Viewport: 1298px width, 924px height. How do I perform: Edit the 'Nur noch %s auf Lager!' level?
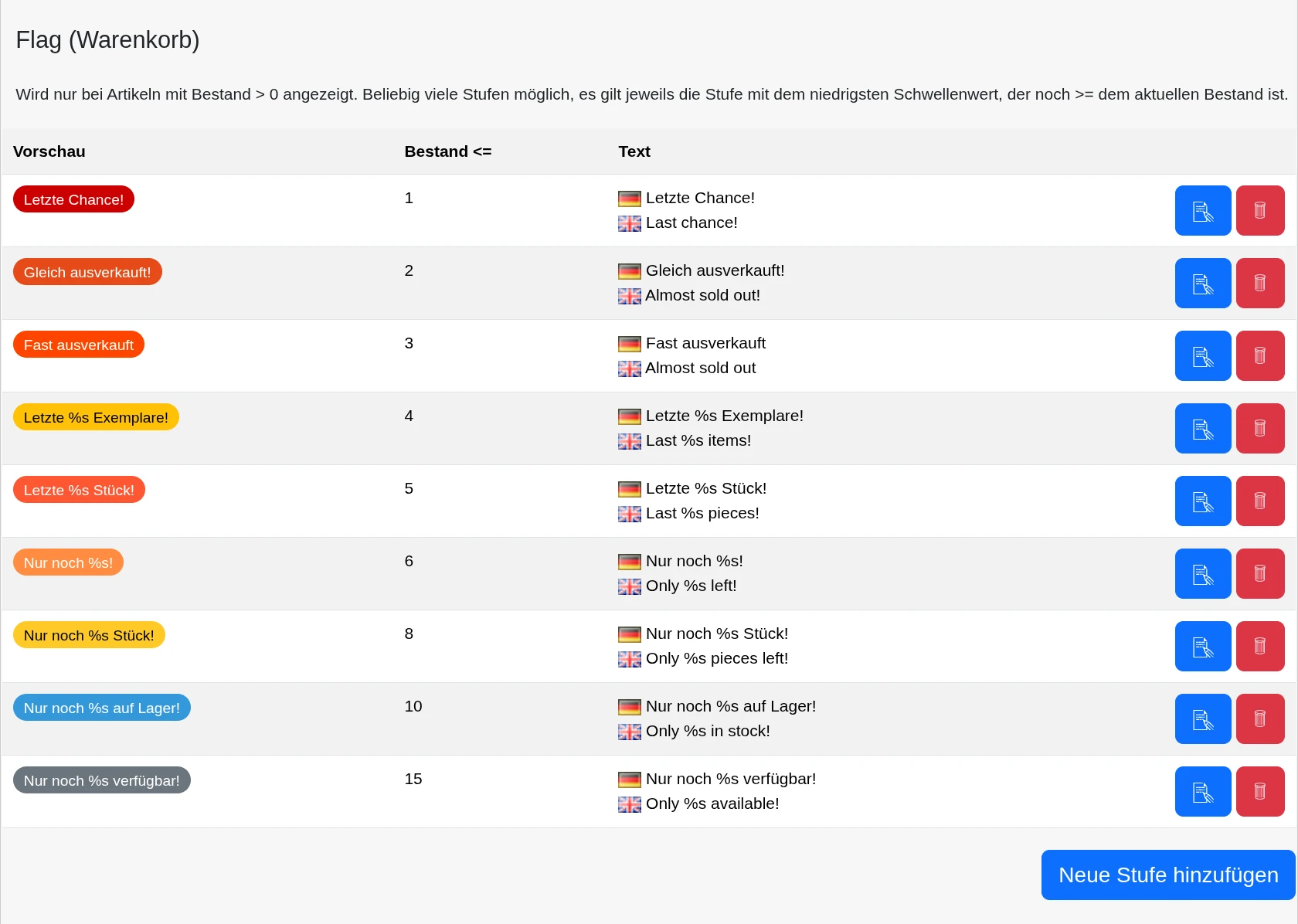pyautogui.click(x=1203, y=719)
